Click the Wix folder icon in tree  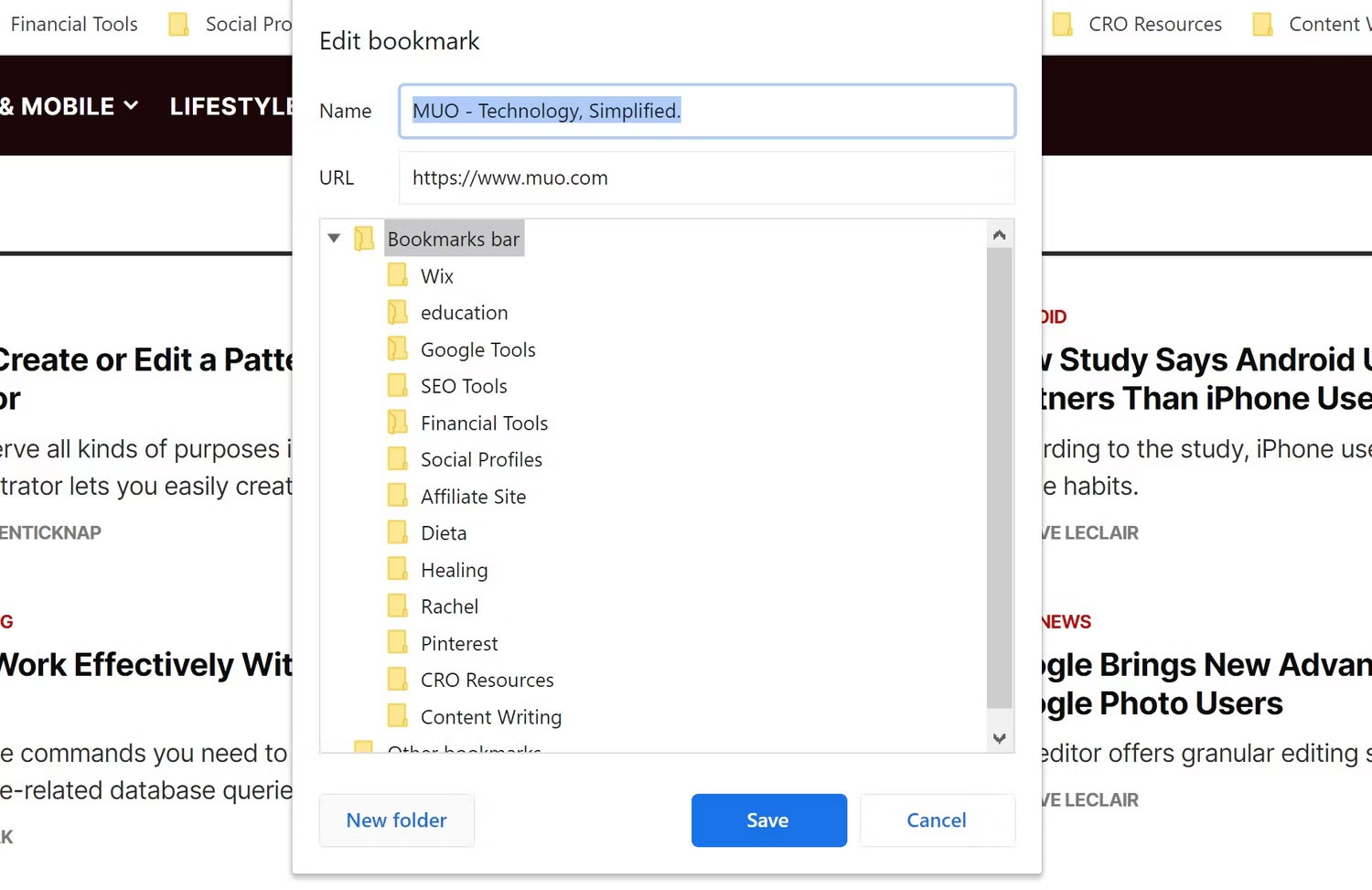[397, 275]
